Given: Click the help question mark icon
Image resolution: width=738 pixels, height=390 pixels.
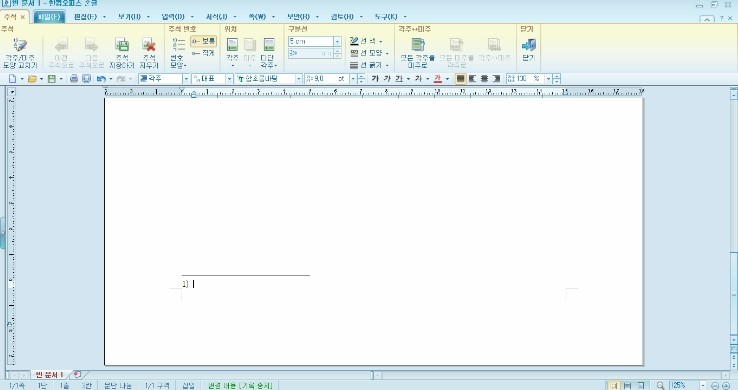Looking at the screenshot, I should [722, 18].
